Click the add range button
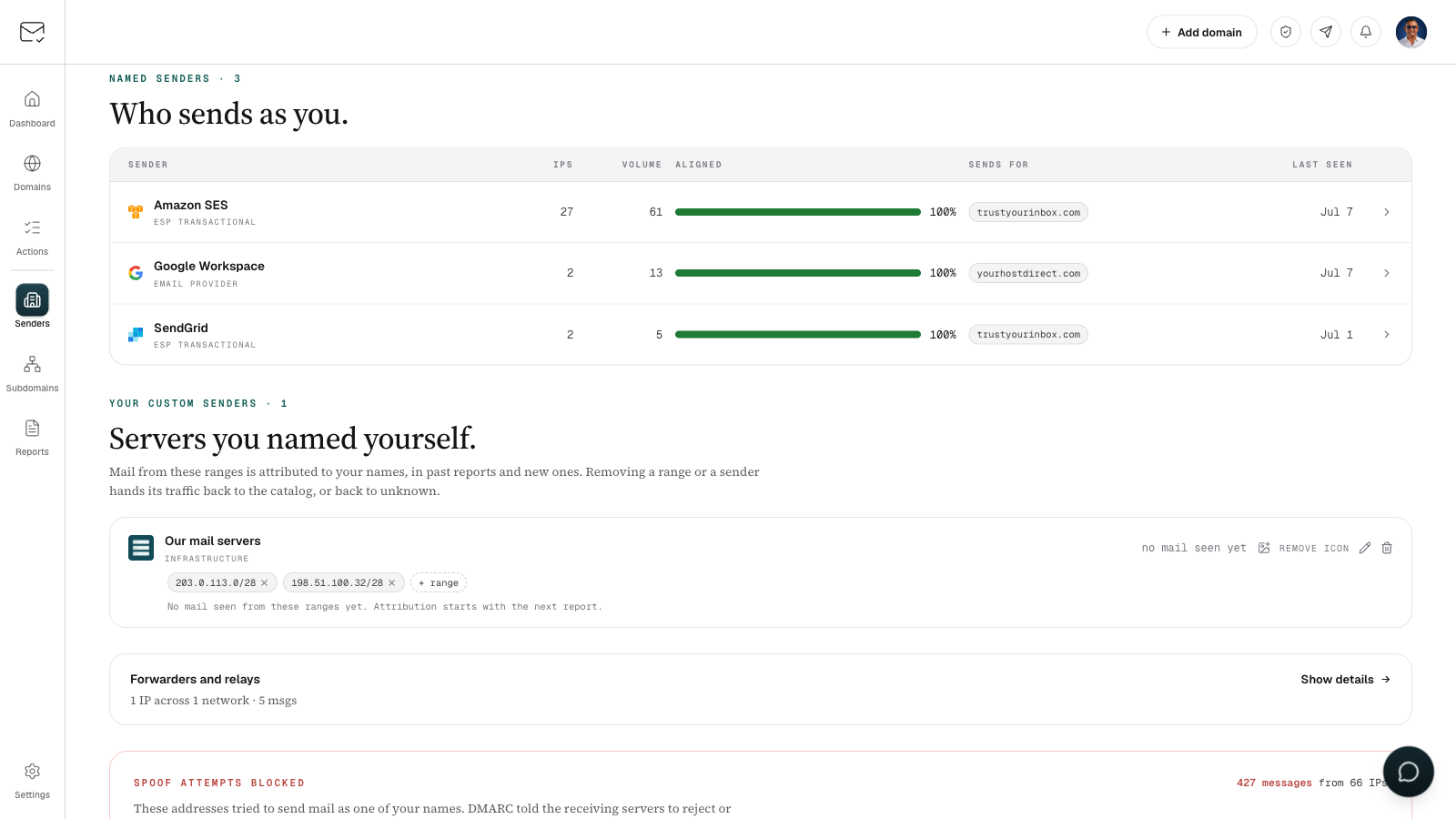The width and height of the screenshot is (1456, 819). (x=439, y=582)
